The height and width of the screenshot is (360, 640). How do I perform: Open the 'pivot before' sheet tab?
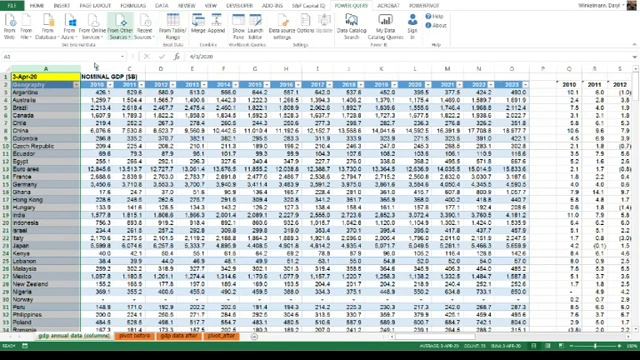point(135,336)
